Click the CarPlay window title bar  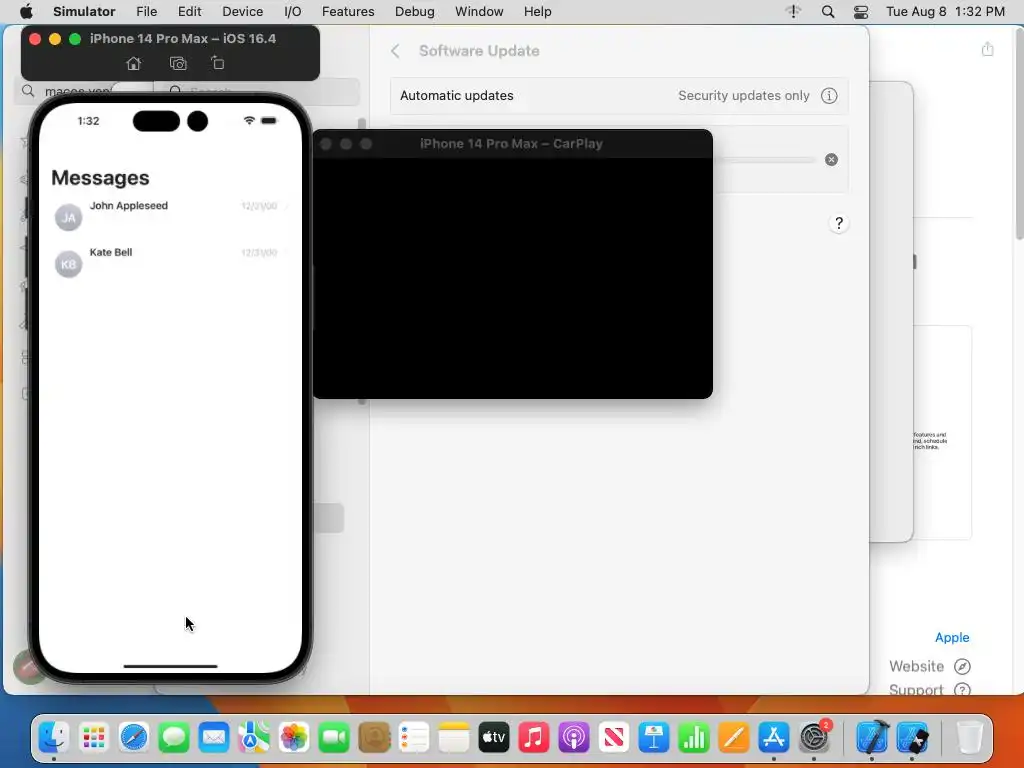click(x=512, y=144)
